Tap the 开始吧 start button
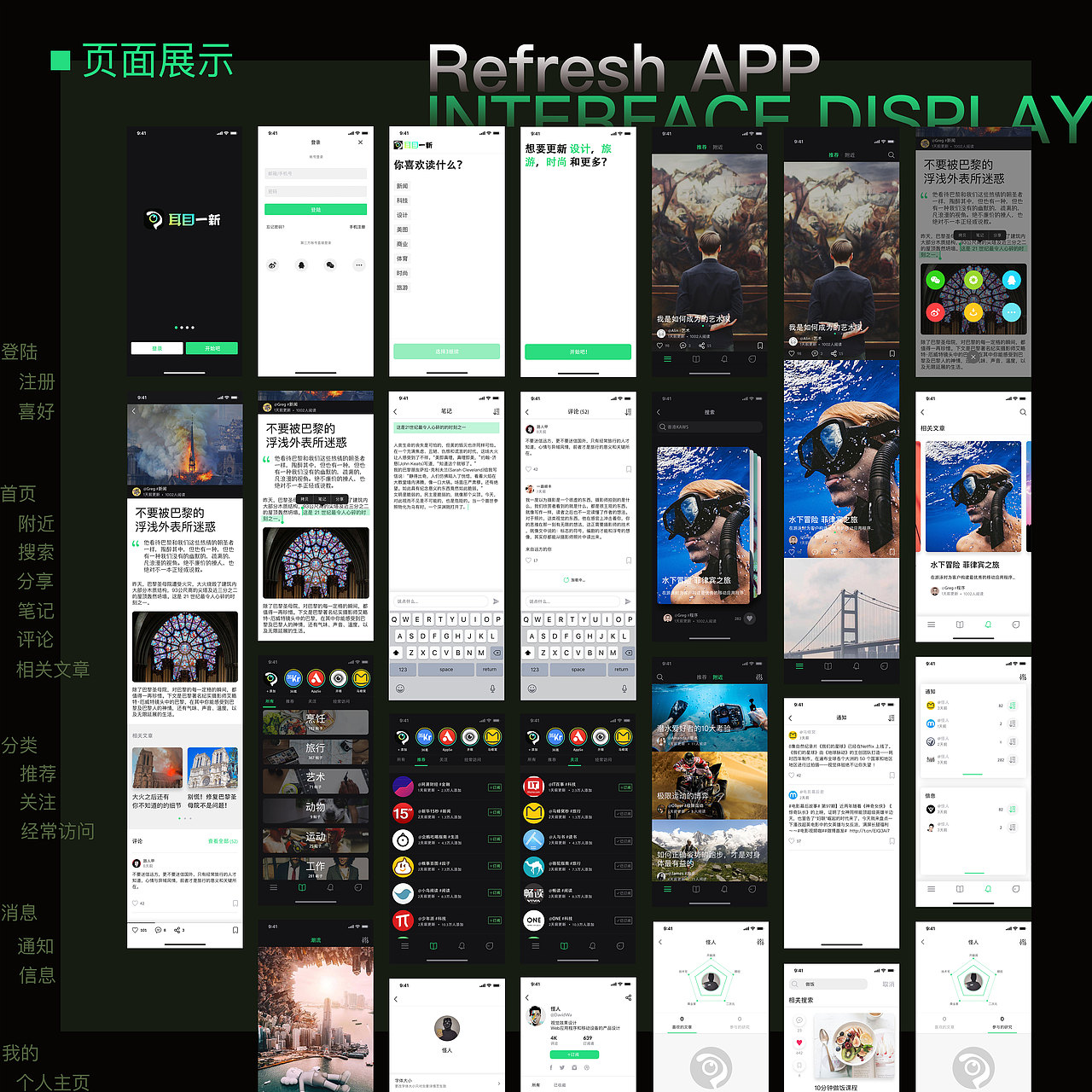 tap(578, 351)
